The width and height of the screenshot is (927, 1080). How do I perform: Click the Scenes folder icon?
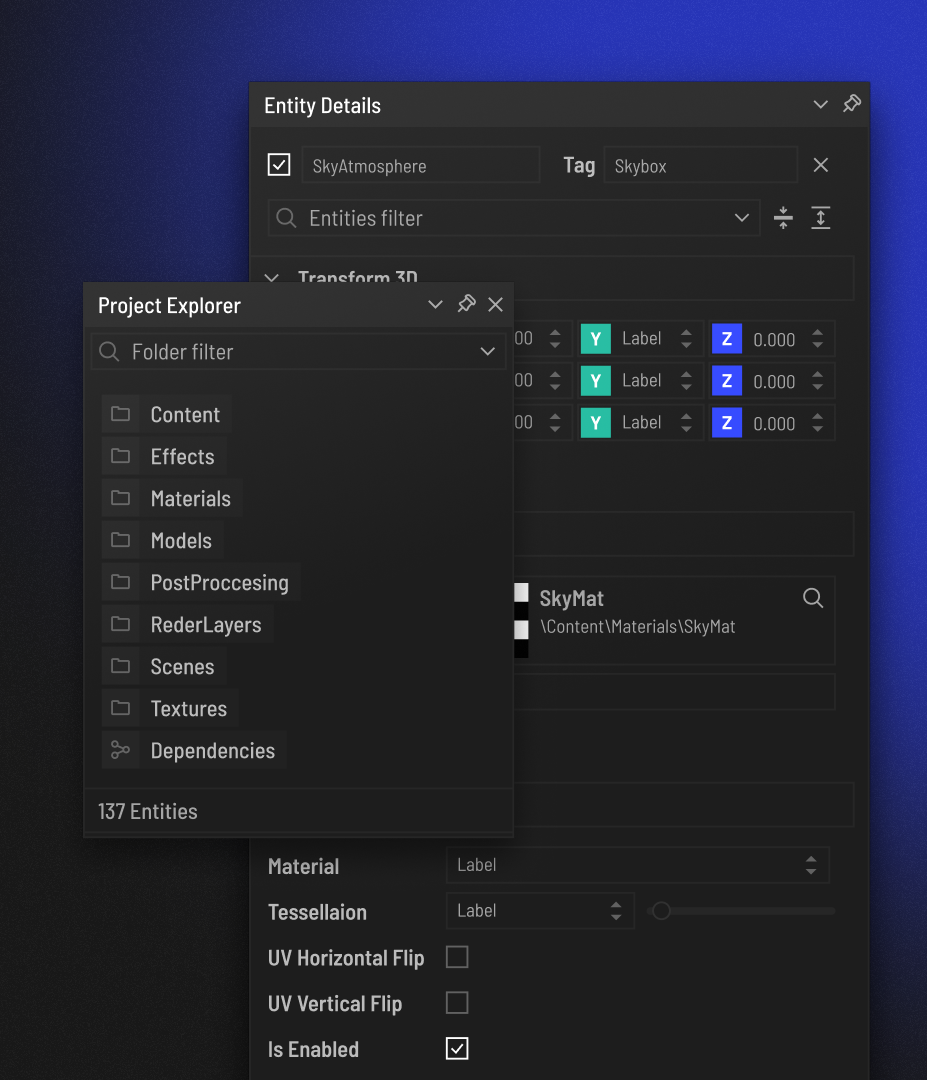tap(121, 666)
